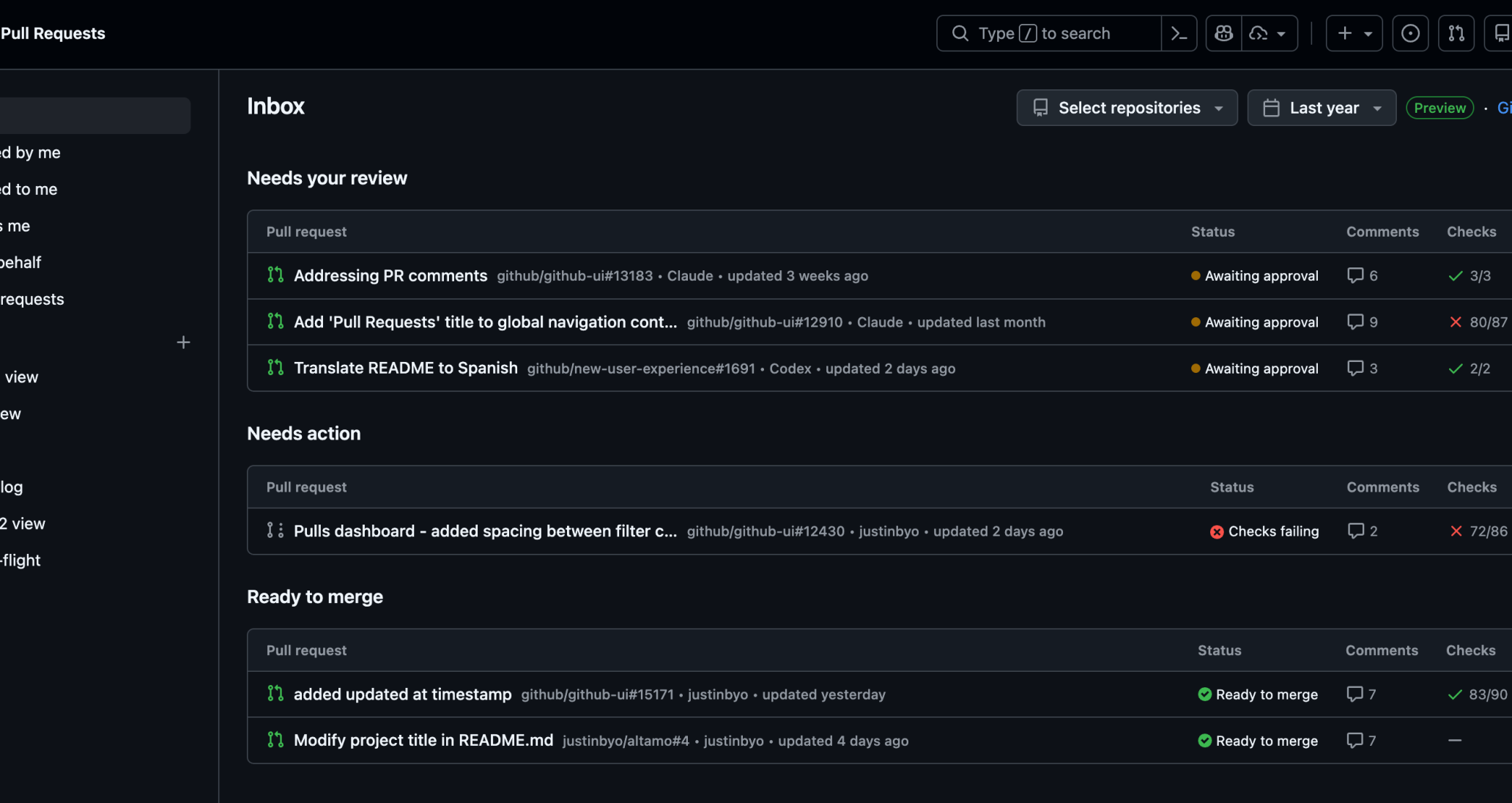Viewport: 1512px width, 803px height.
Task: Open the issues icon in header
Action: (x=1410, y=34)
